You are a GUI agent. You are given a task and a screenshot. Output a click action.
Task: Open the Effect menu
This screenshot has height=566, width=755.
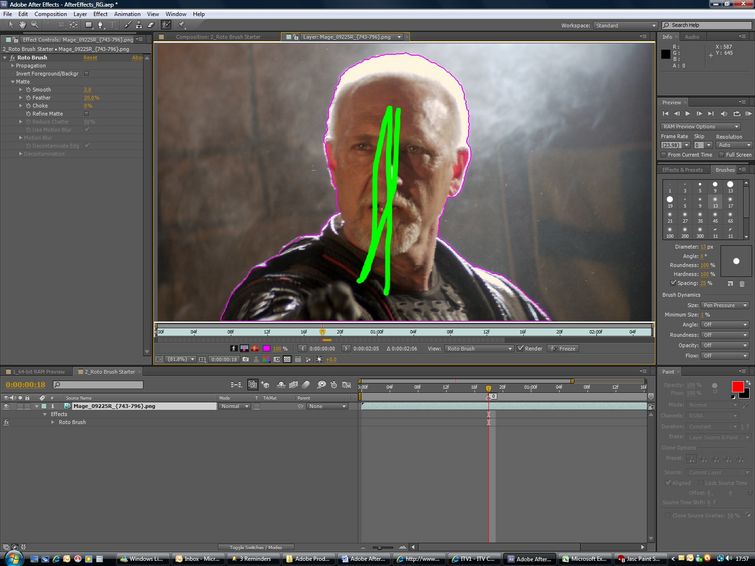click(x=100, y=14)
